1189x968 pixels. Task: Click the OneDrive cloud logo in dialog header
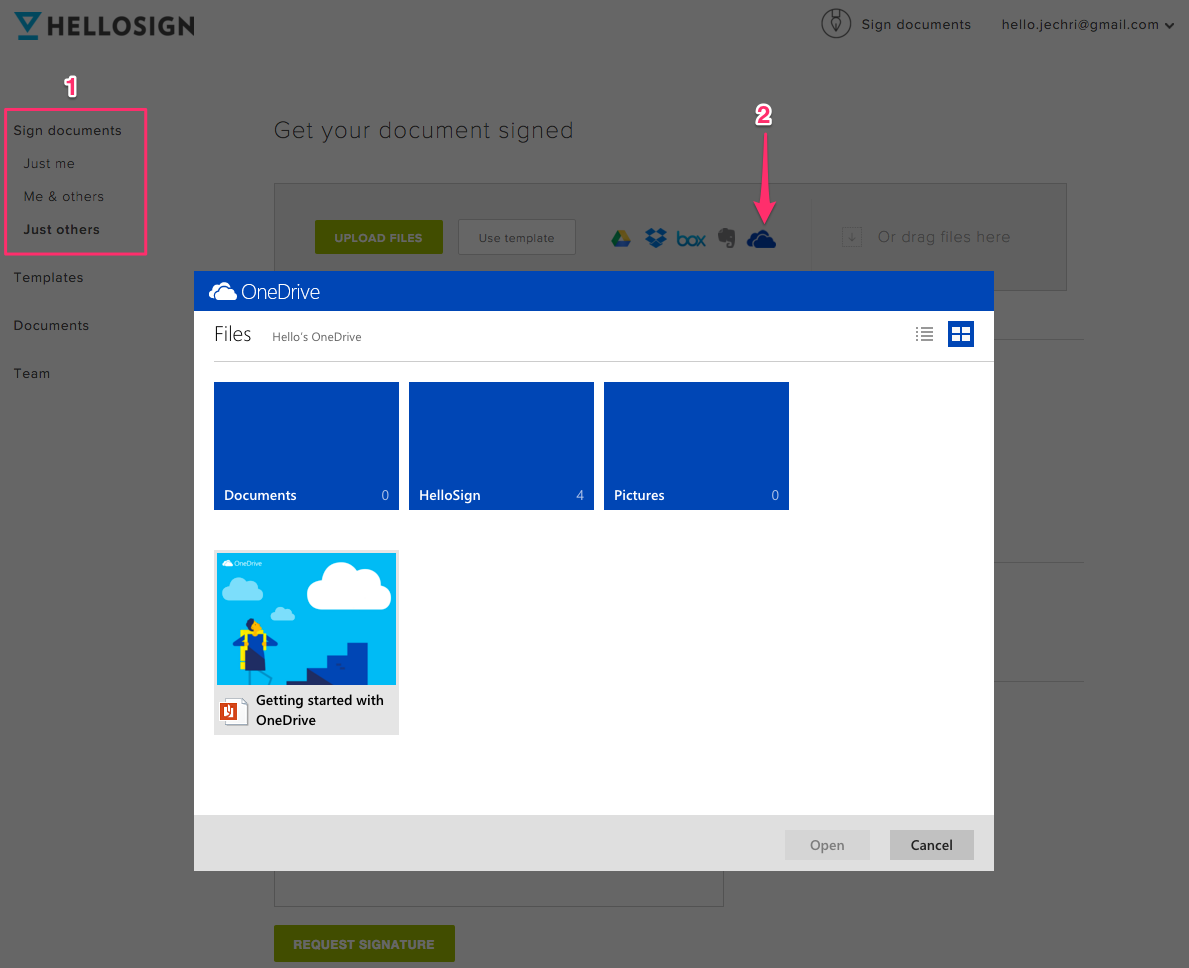(223, 291)
